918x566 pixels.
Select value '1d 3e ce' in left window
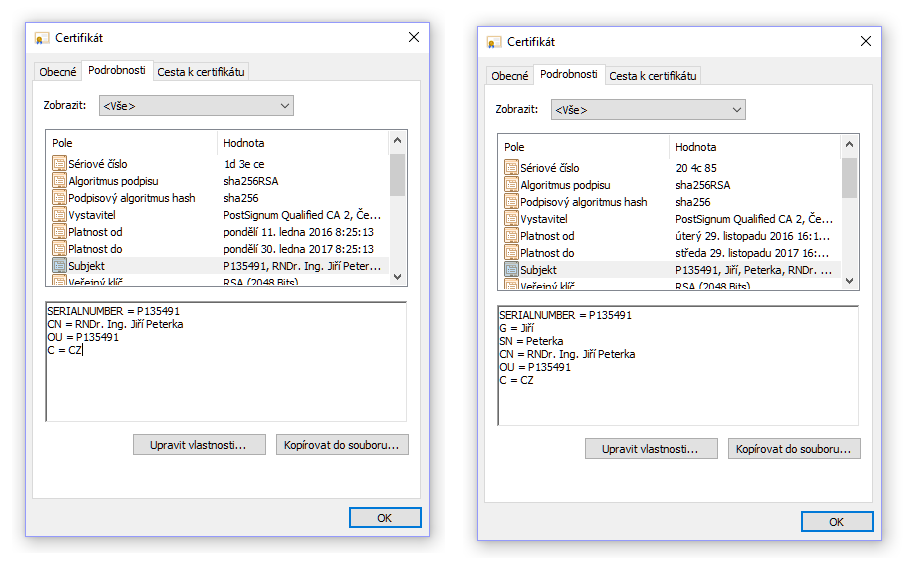[x=244, y=164]
